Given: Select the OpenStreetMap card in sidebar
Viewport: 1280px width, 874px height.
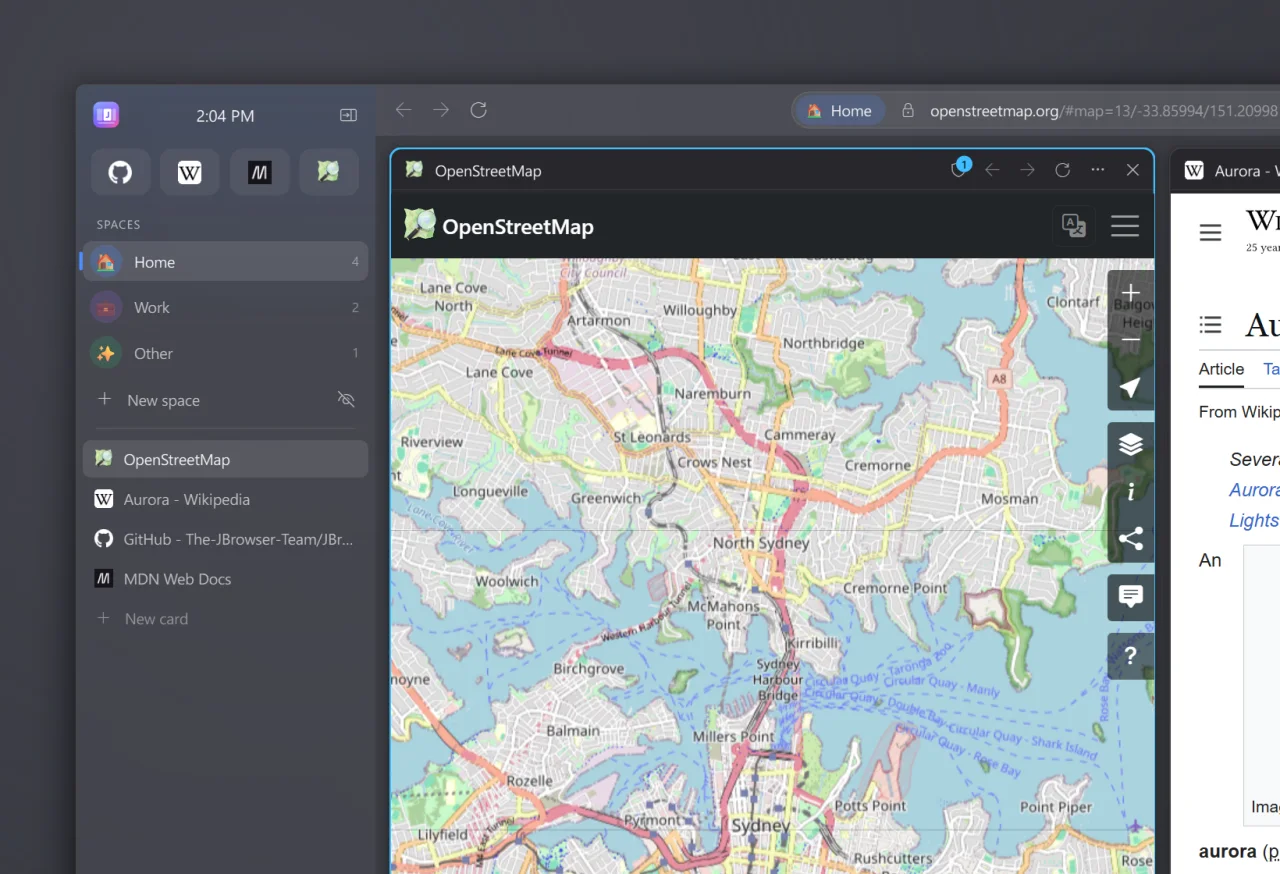Looking at the screenshot, I should (225, 460).
